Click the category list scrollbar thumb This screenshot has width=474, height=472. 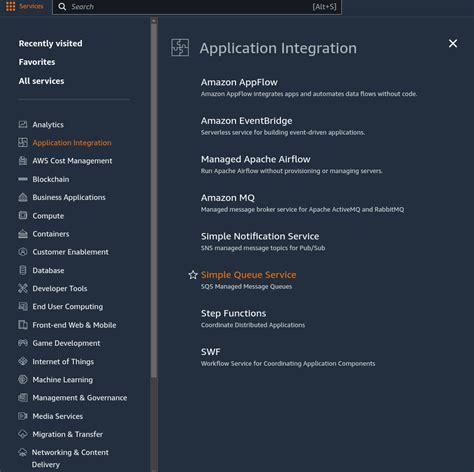[x=154, y=200]
